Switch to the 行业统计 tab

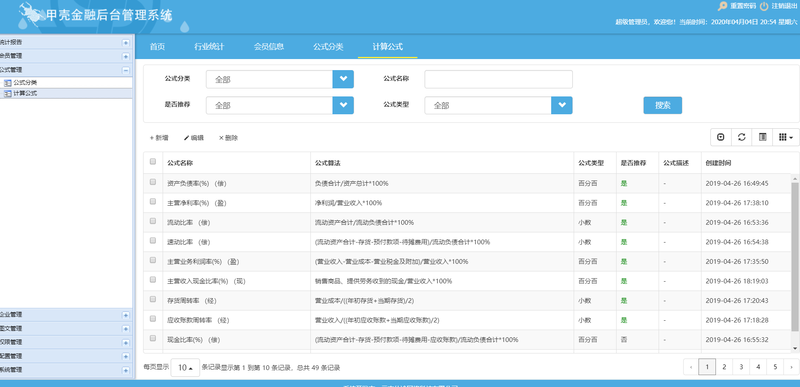tap(209, 47)
